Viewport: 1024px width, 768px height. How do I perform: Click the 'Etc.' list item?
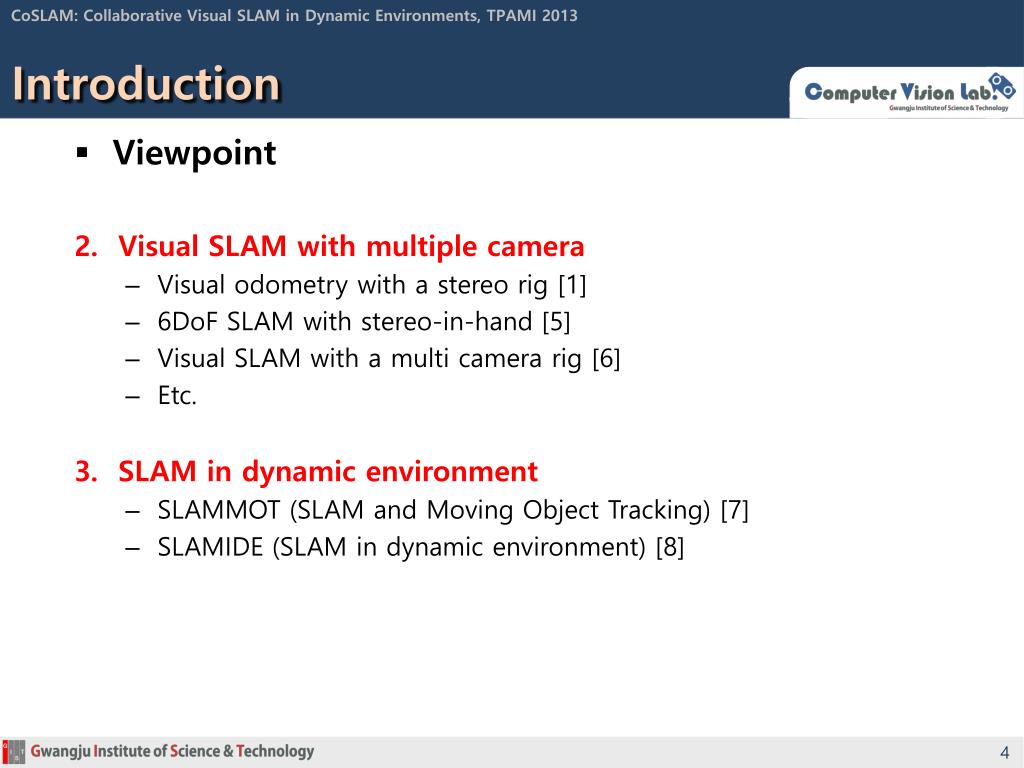coord(177,396)
